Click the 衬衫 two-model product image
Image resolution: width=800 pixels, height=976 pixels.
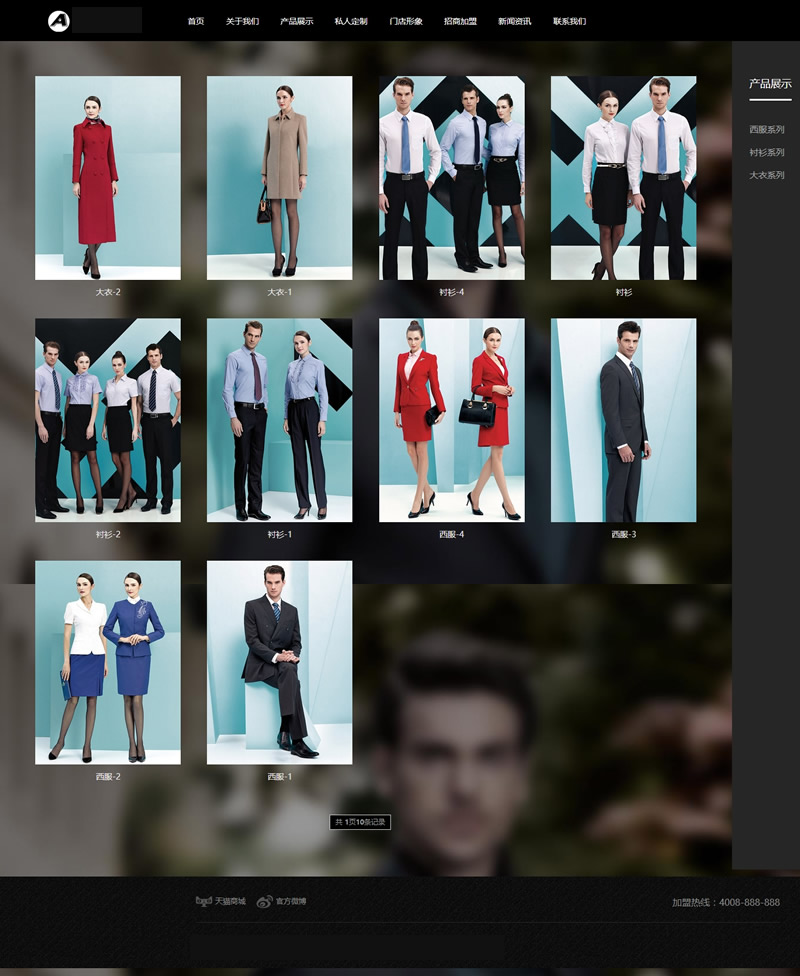[624, 178]
